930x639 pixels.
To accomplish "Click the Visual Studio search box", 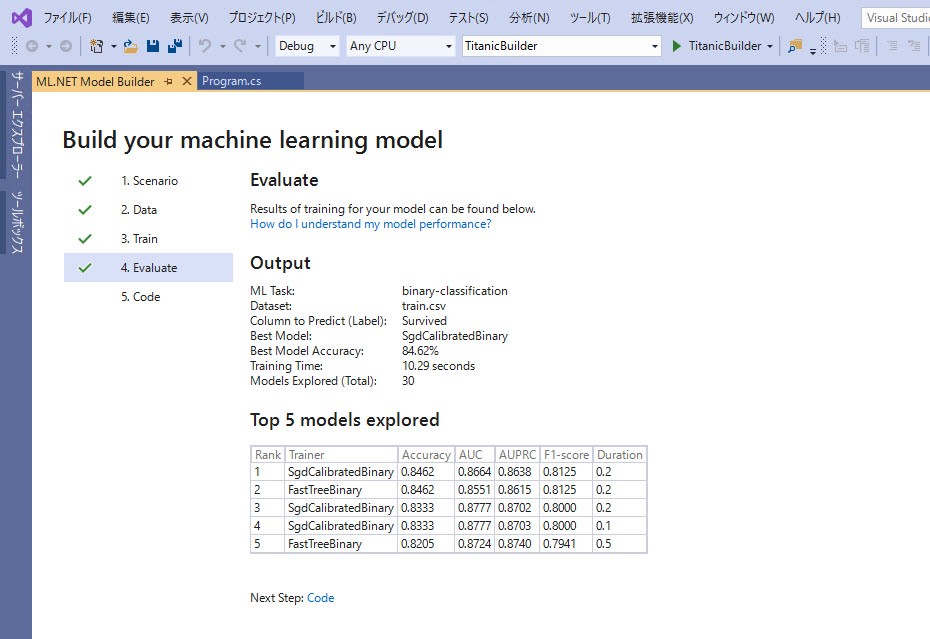I will 896,18.
